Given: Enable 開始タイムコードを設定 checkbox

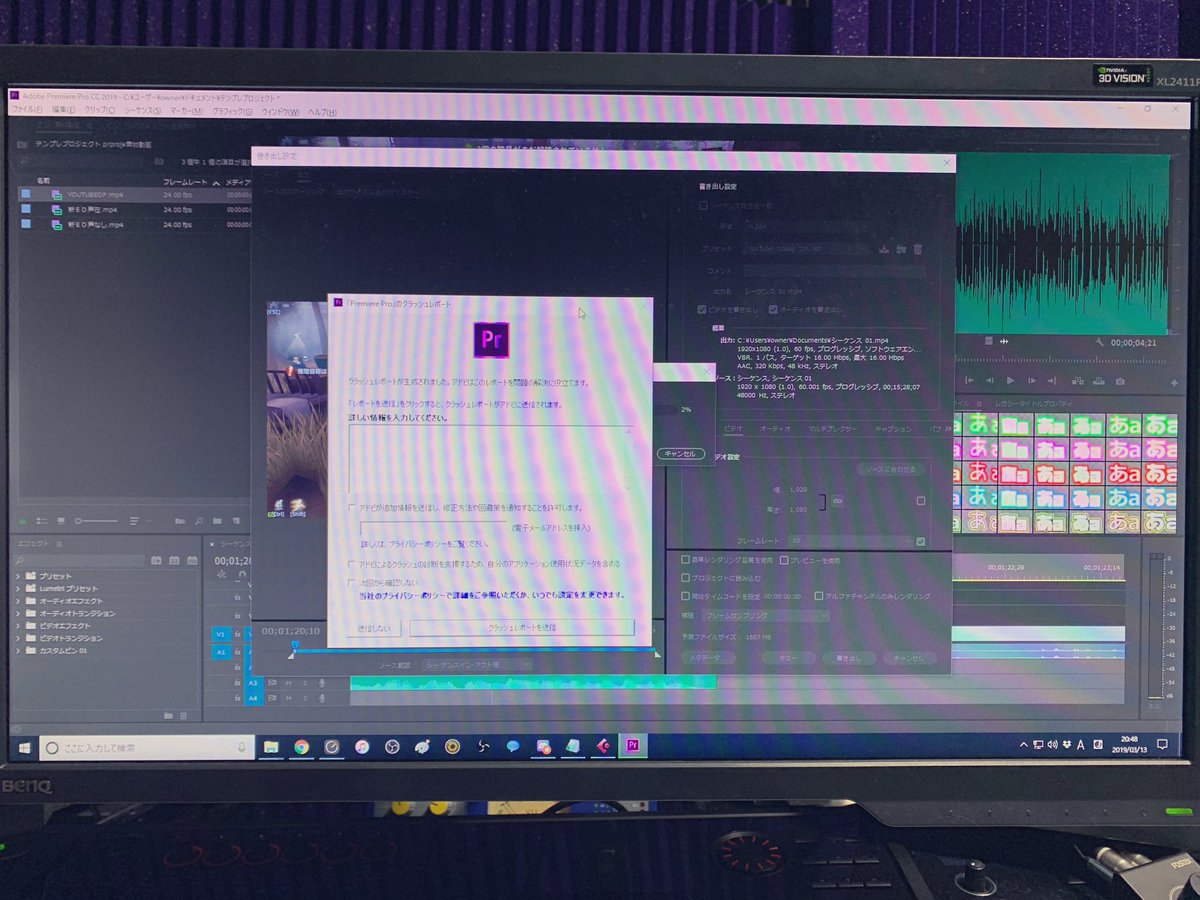Looking at the screenshot, I should 685,595.
